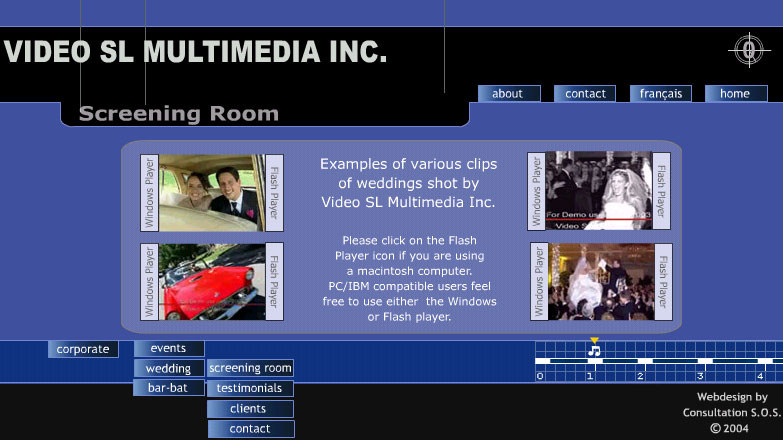This screenshot has width=783, height=440.
Task: Play red car clip with Windows Player
Action: pos(149,282)
